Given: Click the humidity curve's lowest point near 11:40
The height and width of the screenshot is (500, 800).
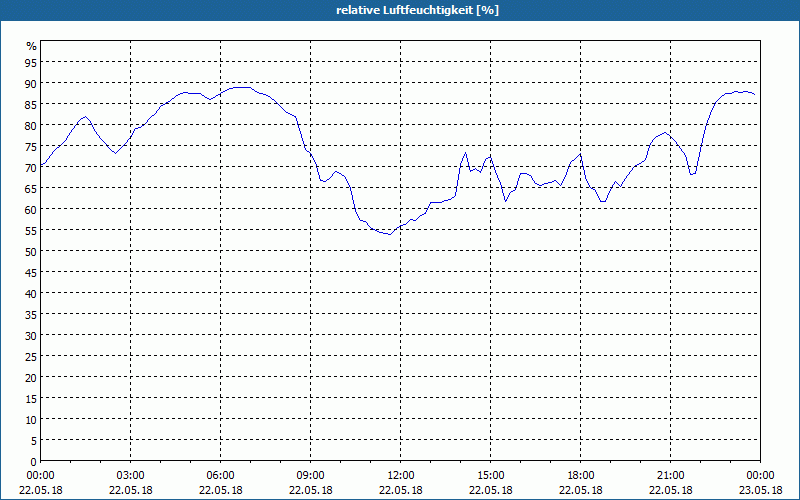Looking at the screenshot, I should [390, 234].
